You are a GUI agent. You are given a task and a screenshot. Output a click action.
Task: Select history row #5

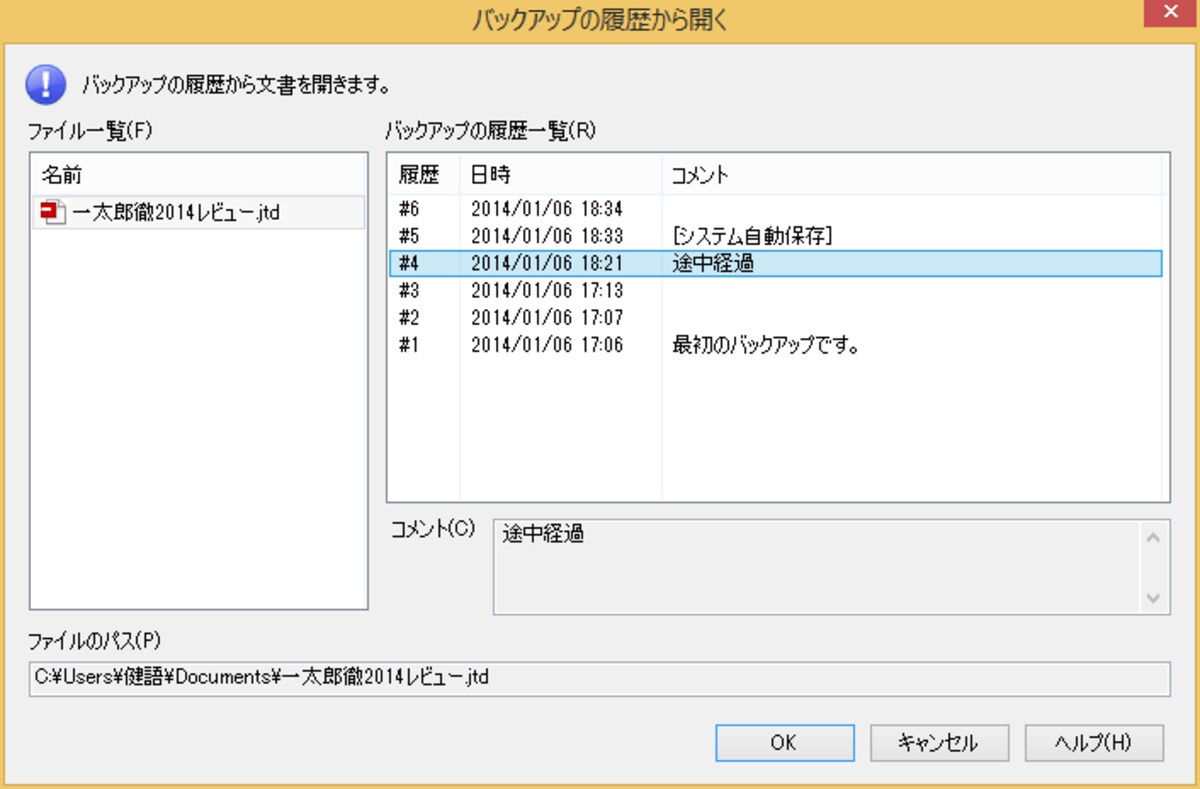click(x=774, y=236)
